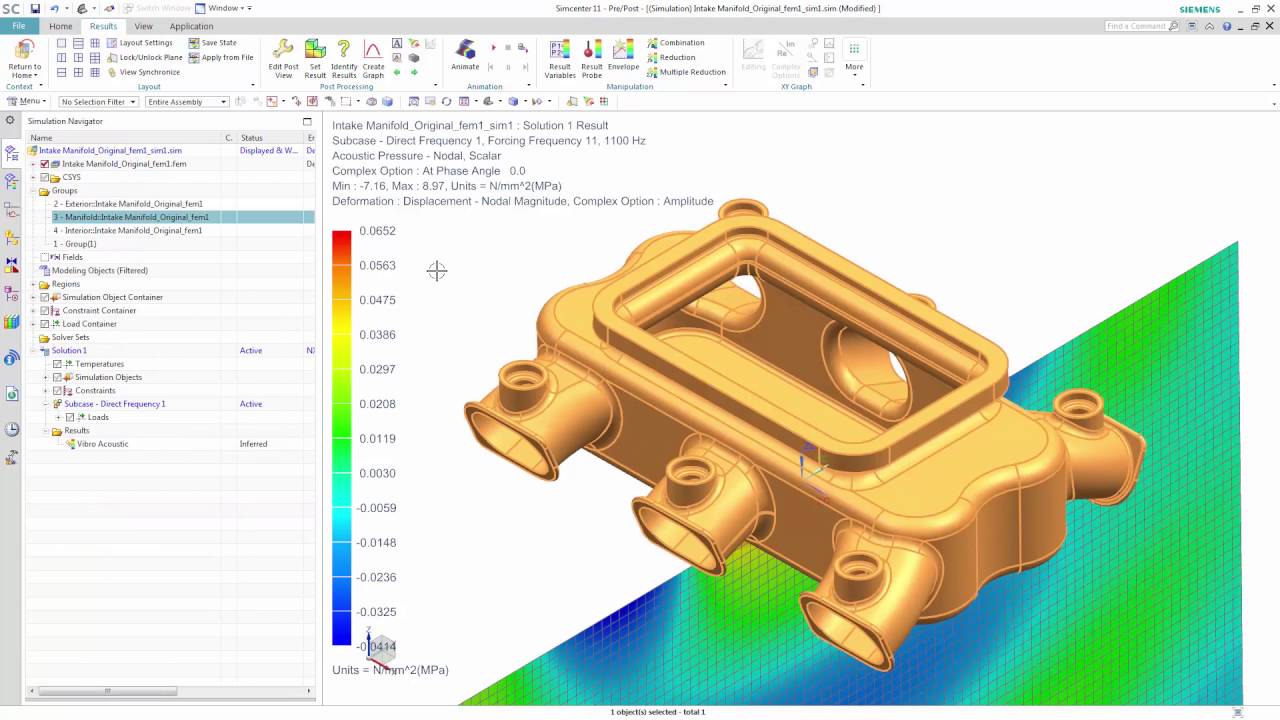Select the Results ribbon tab
Viewport: 1280px width, 720px height.
(103, 26)
